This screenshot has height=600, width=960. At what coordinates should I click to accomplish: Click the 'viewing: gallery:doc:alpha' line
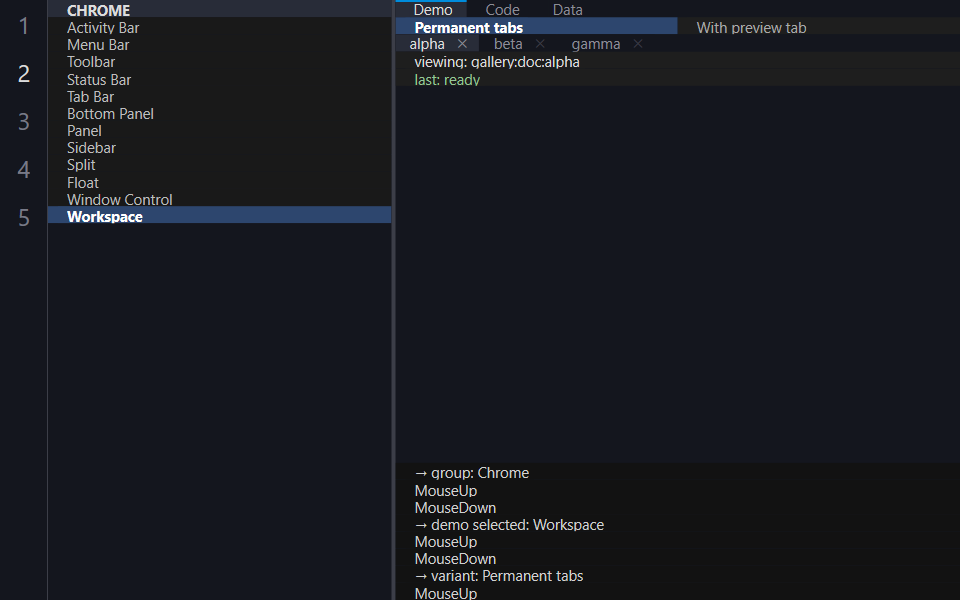[497, 62]
